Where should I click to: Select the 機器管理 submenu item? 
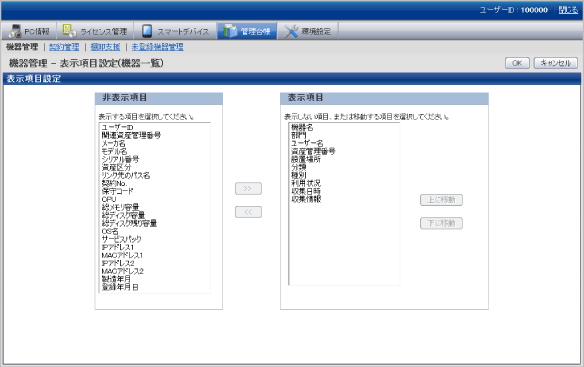[x=22, y=47]
